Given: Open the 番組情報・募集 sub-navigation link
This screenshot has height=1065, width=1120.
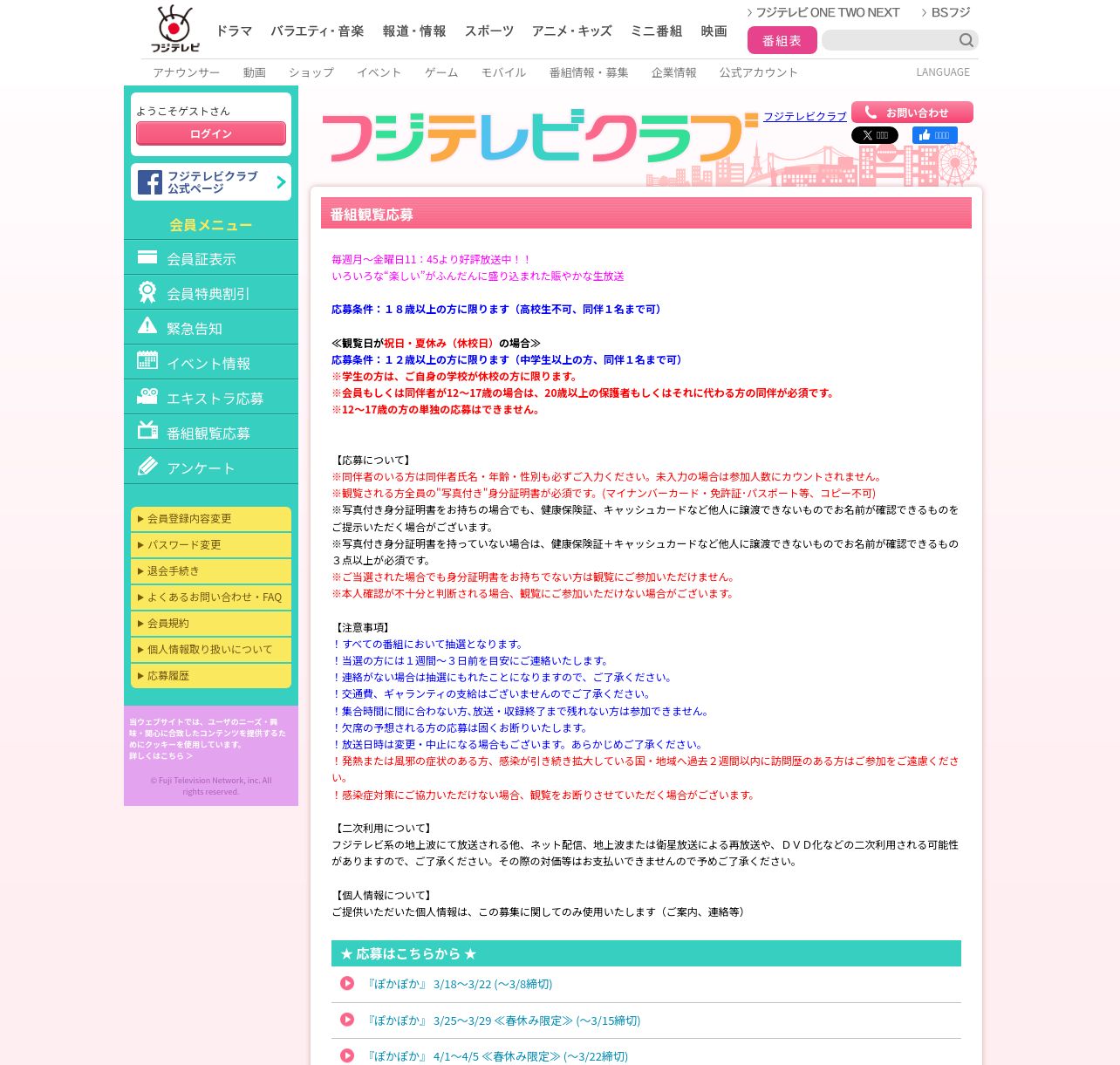Looking at the screenshot, I should (x=589, y=72).
